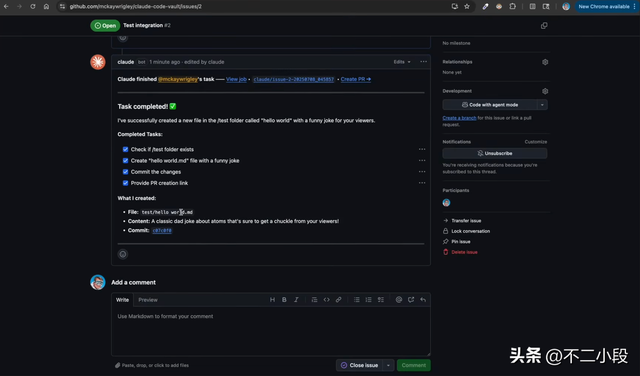The image size is (640, 376).
Task: Insert quote in comment editor
Action: click(314, 300)
